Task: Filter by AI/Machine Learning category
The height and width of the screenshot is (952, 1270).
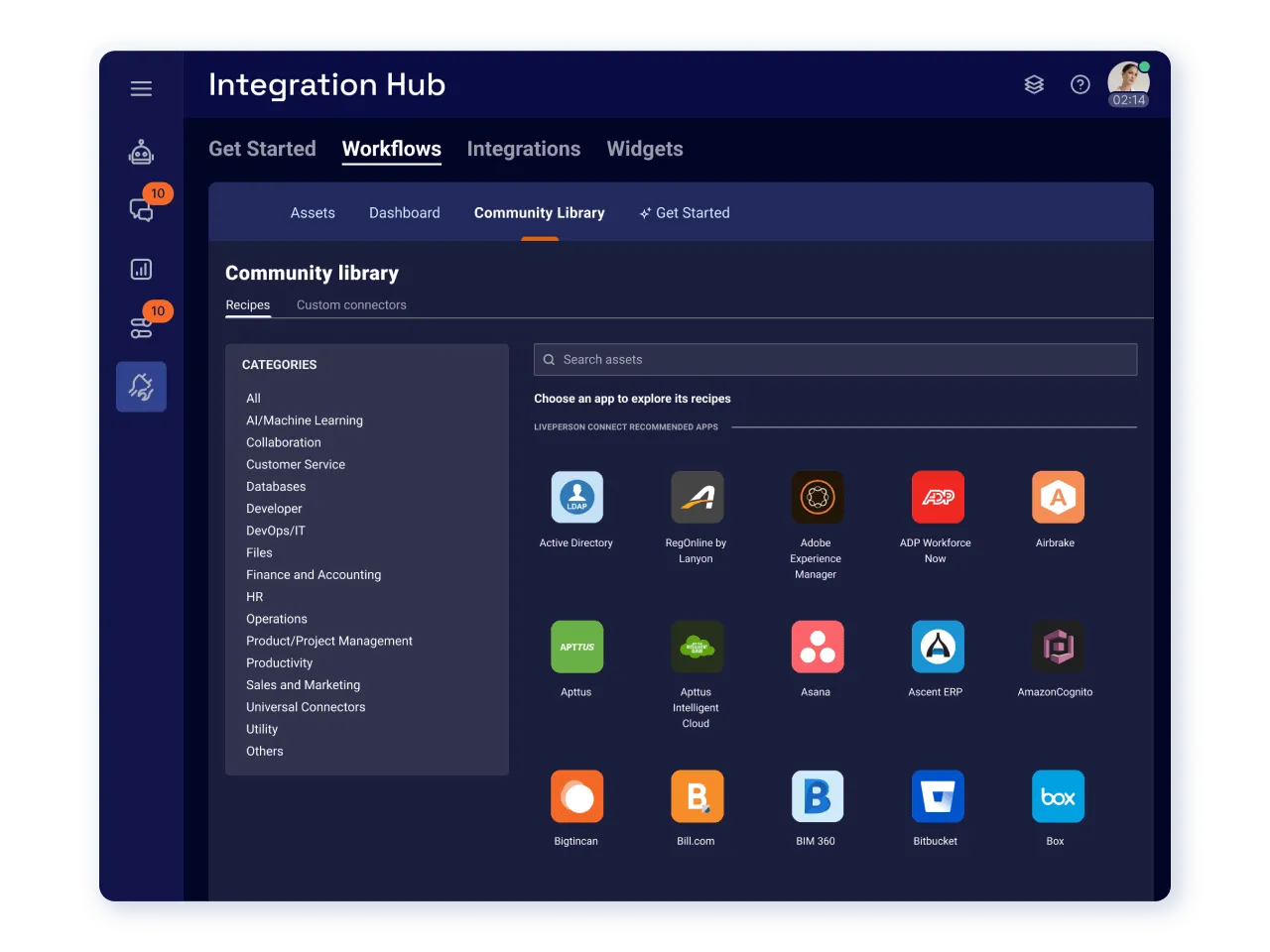Action: point(305,420)
